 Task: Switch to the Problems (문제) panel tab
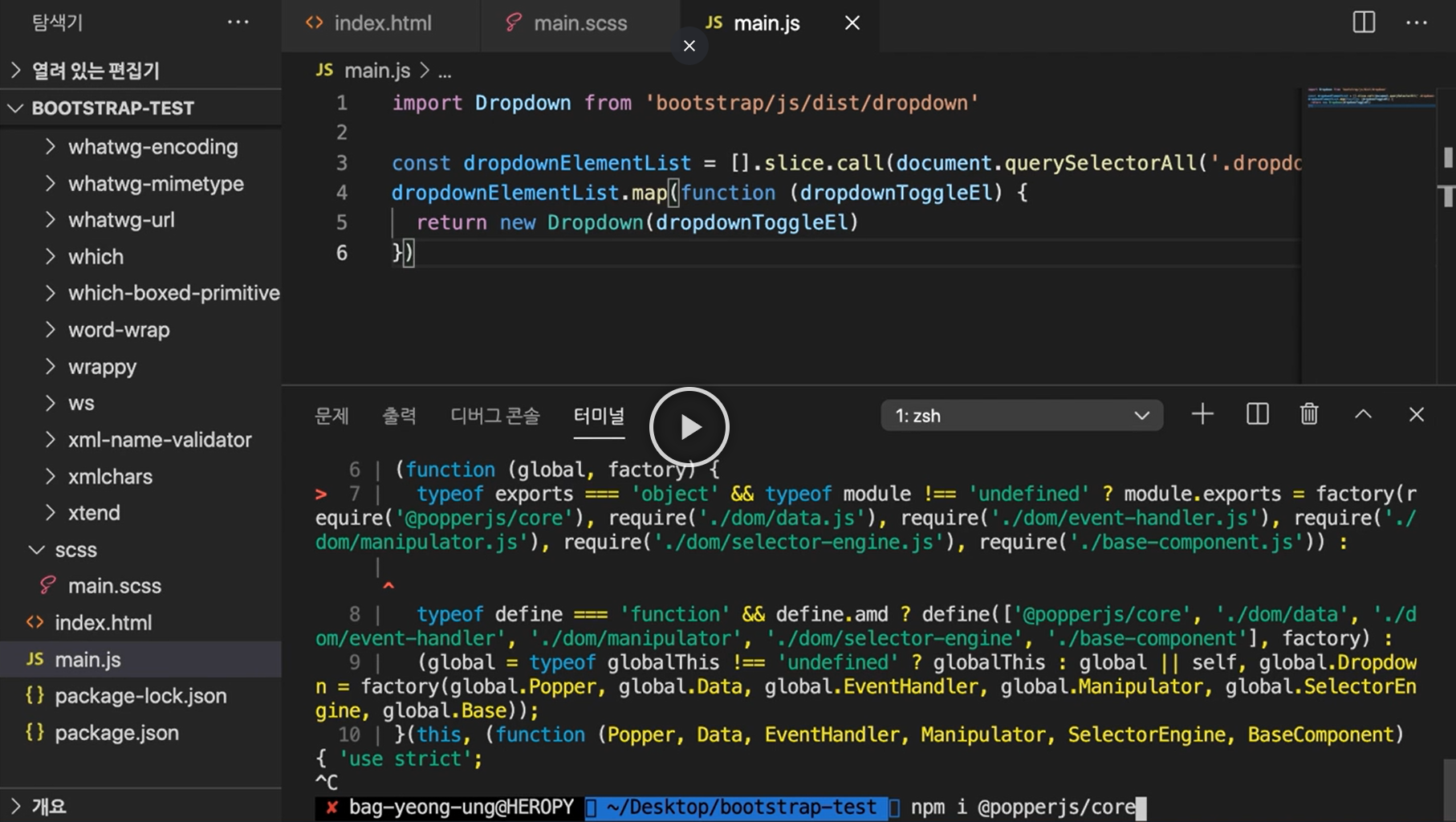pos(331,416)
